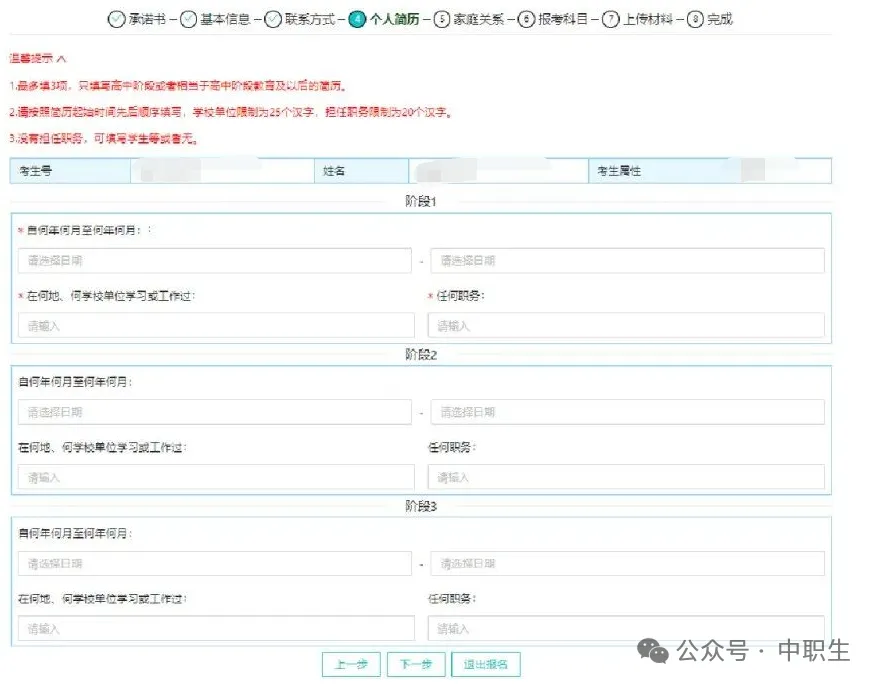The image size is (878, 685).
Task: Click the 退出报名 button
Action: (485, 664)
